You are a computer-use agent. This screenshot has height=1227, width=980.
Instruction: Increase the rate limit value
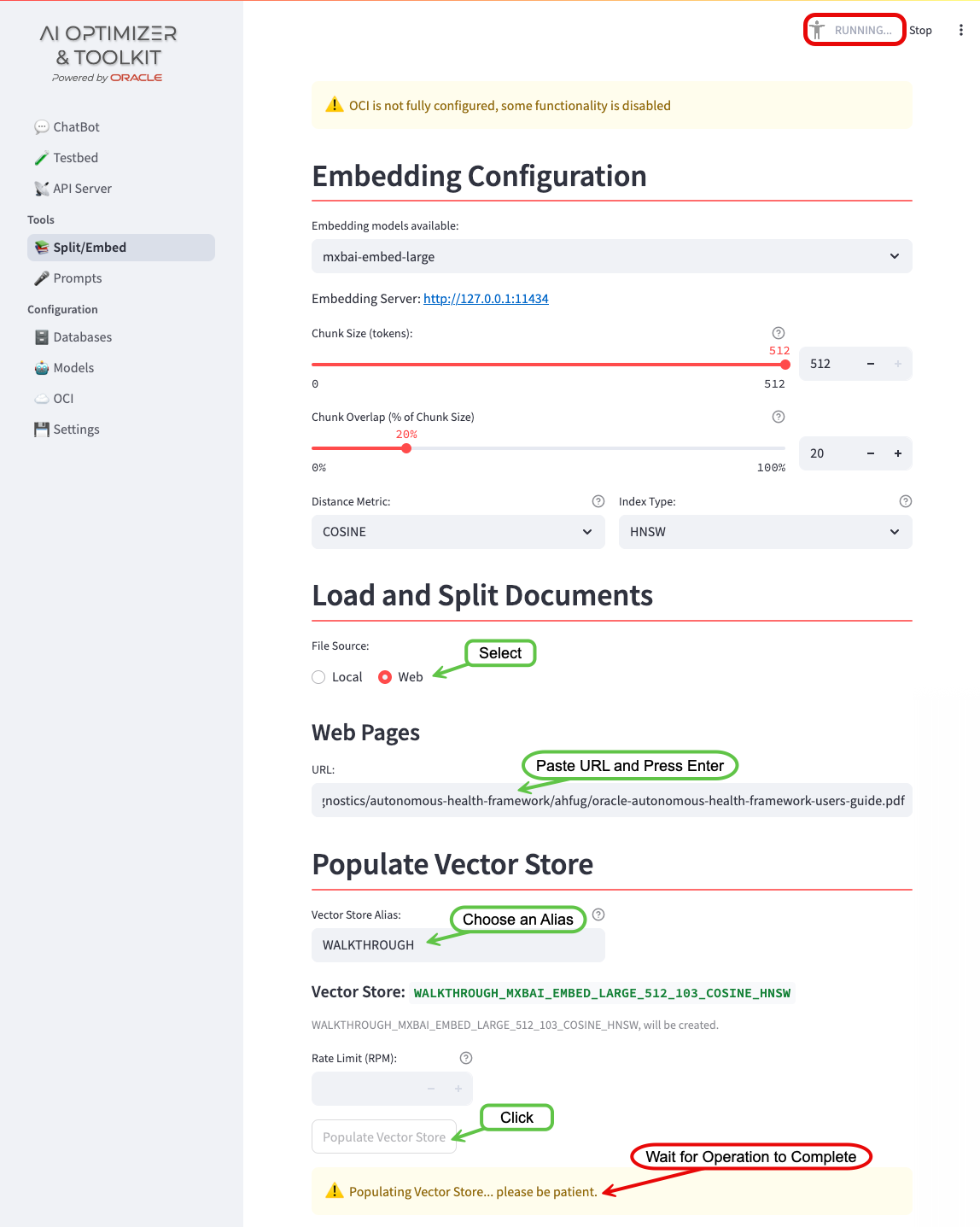(x=458, y=1089)
